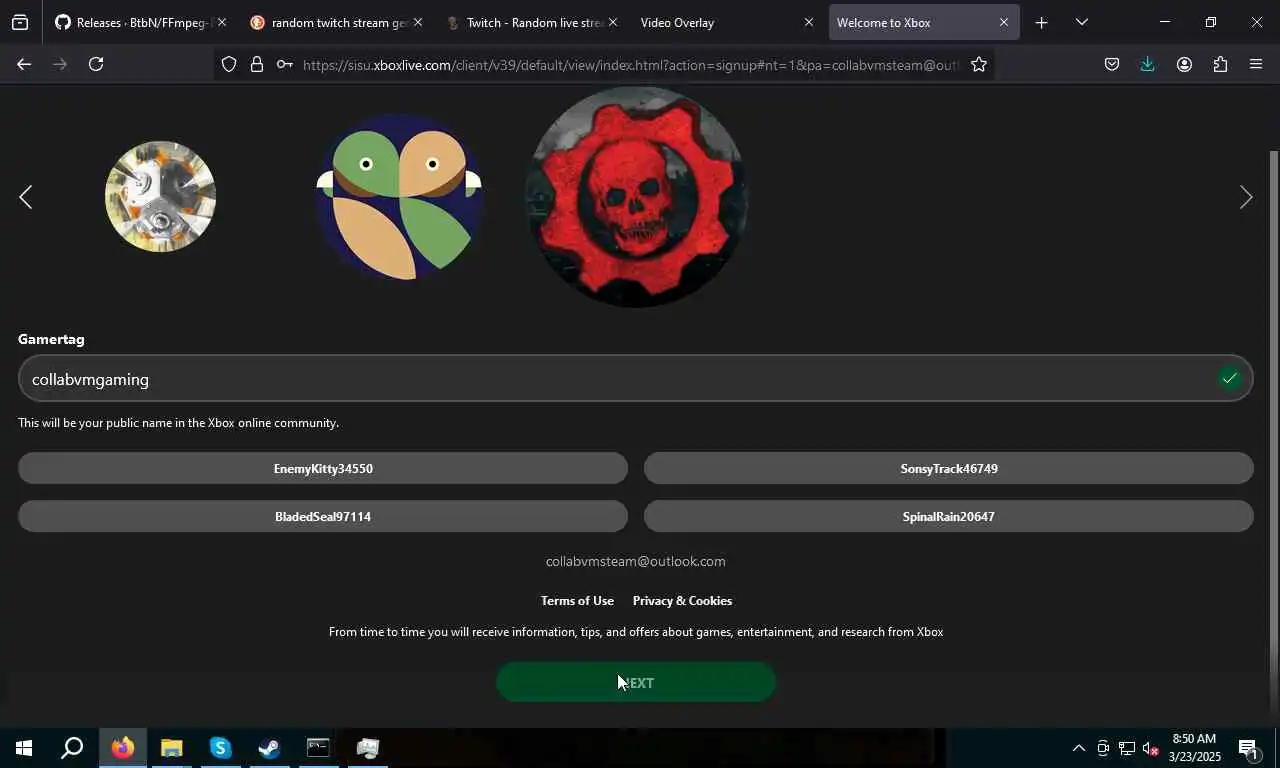The image size is (1280, 768).
Task: Click the page vertical scrollbar
Action: [x=1273, y=430]
